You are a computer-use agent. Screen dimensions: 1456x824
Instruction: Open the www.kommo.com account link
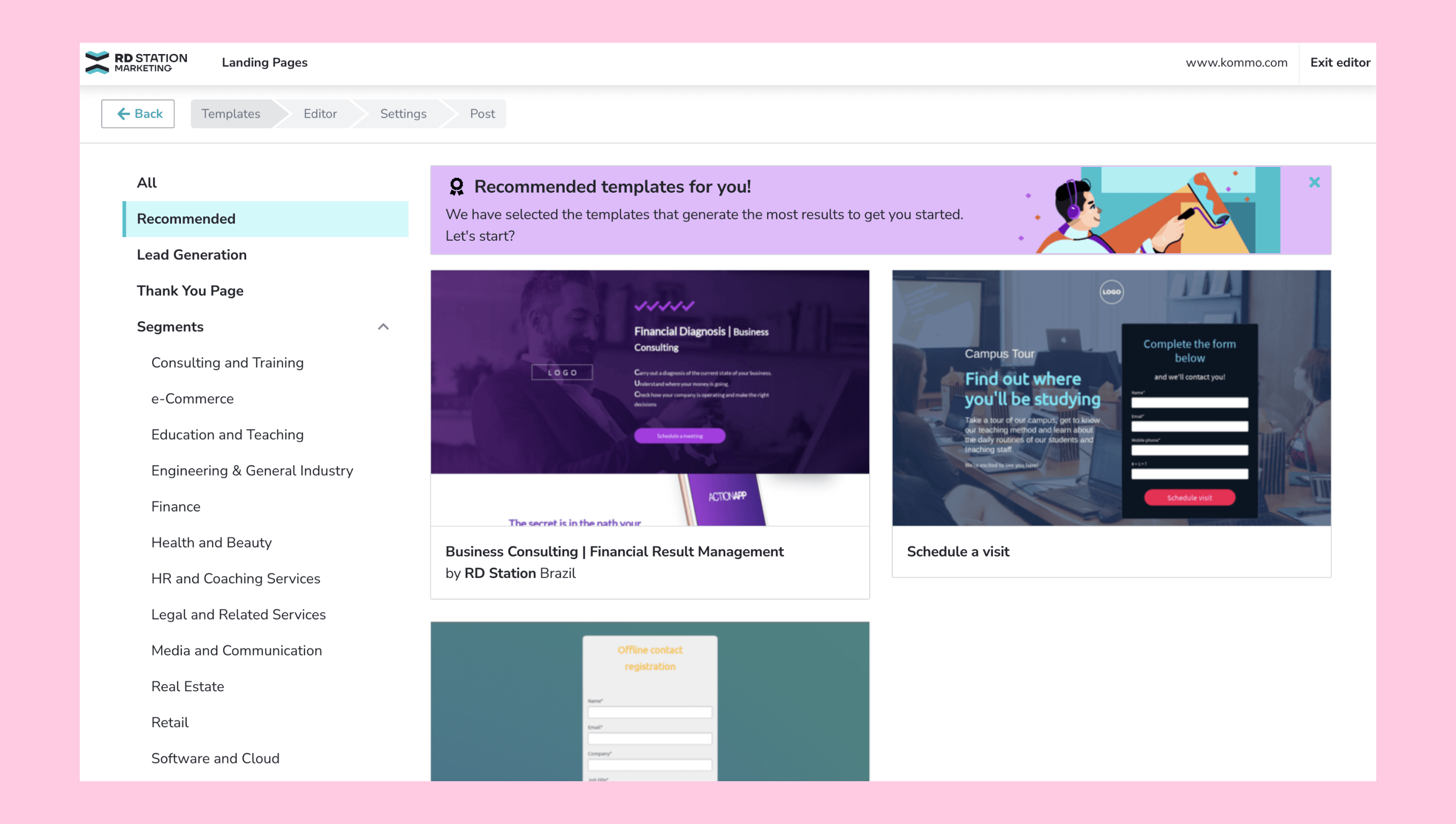pos(1237,62)
